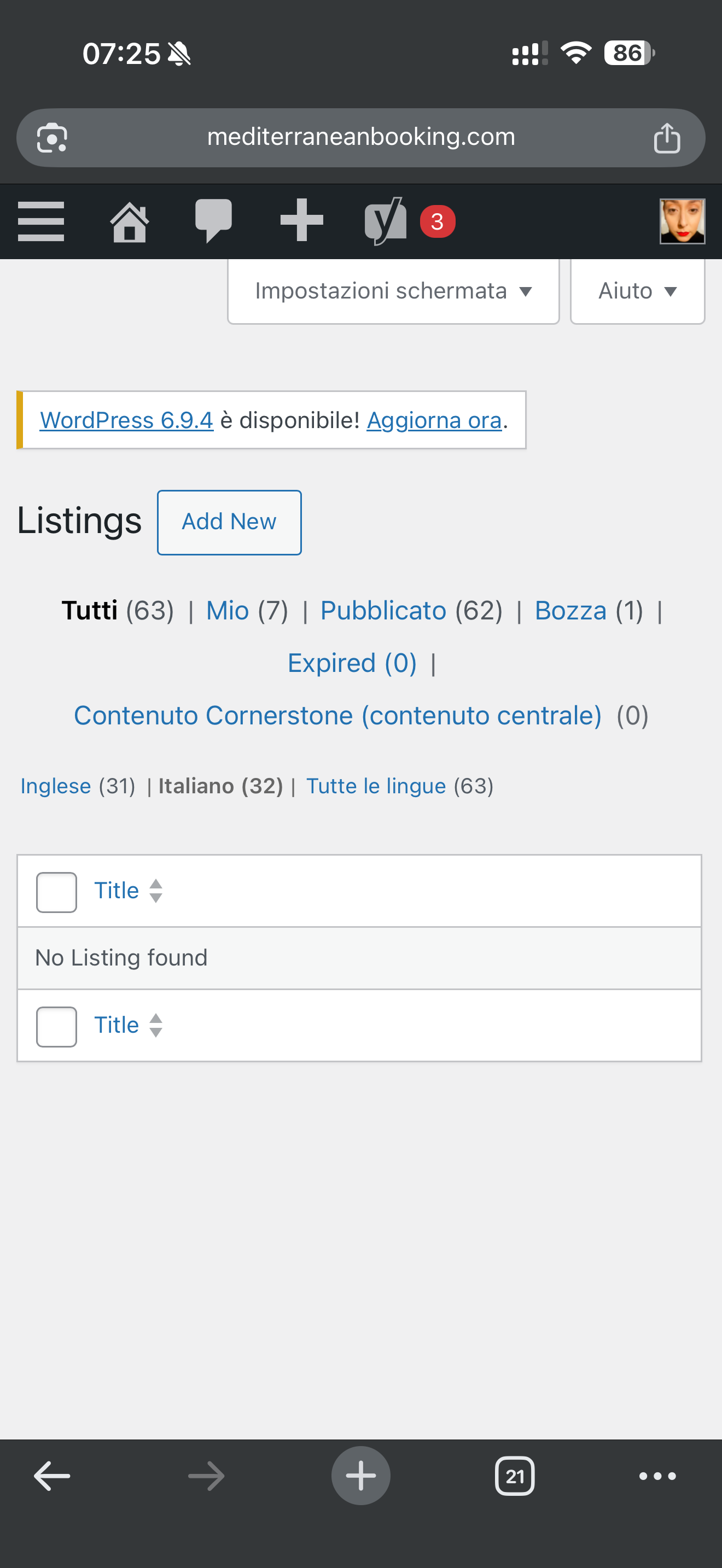Tap the Google Lens search icon

53,138
